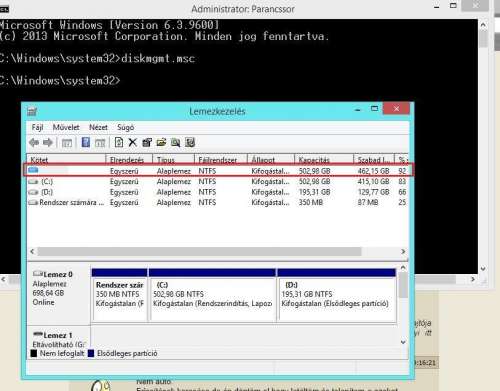Image resolution: width=500 pixels, height=391 pixels.
Task: Toggle the action pane toolbar icon
Action: pyautogui.click(x=100, y=143)
